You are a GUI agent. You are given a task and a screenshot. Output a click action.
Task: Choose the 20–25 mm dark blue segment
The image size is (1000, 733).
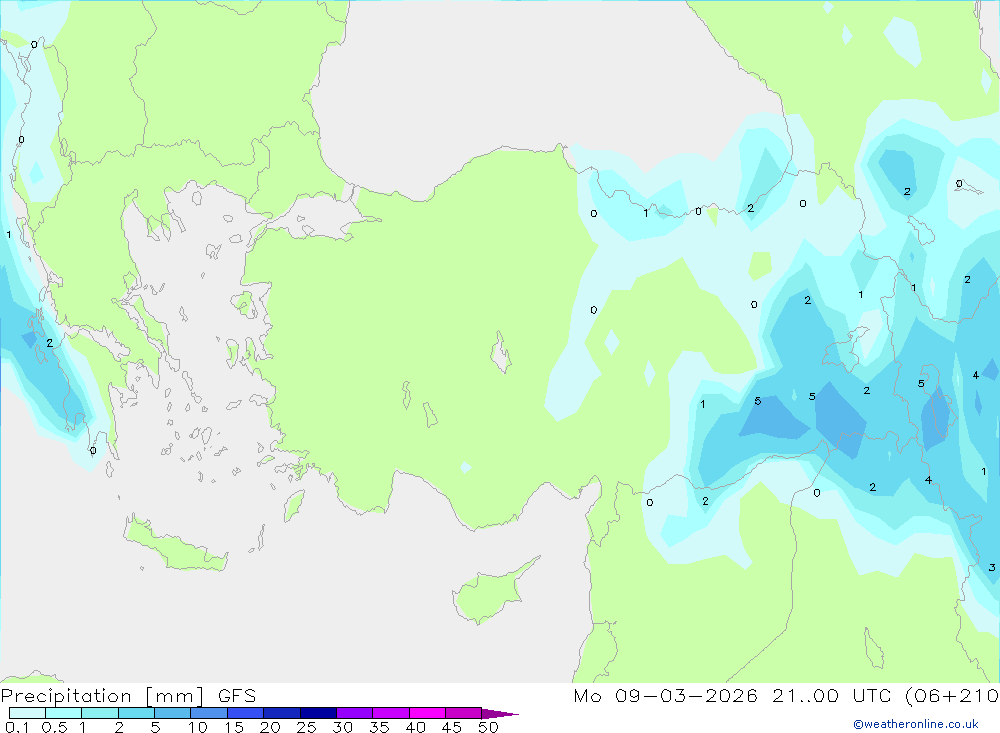[x=282, y=713]
